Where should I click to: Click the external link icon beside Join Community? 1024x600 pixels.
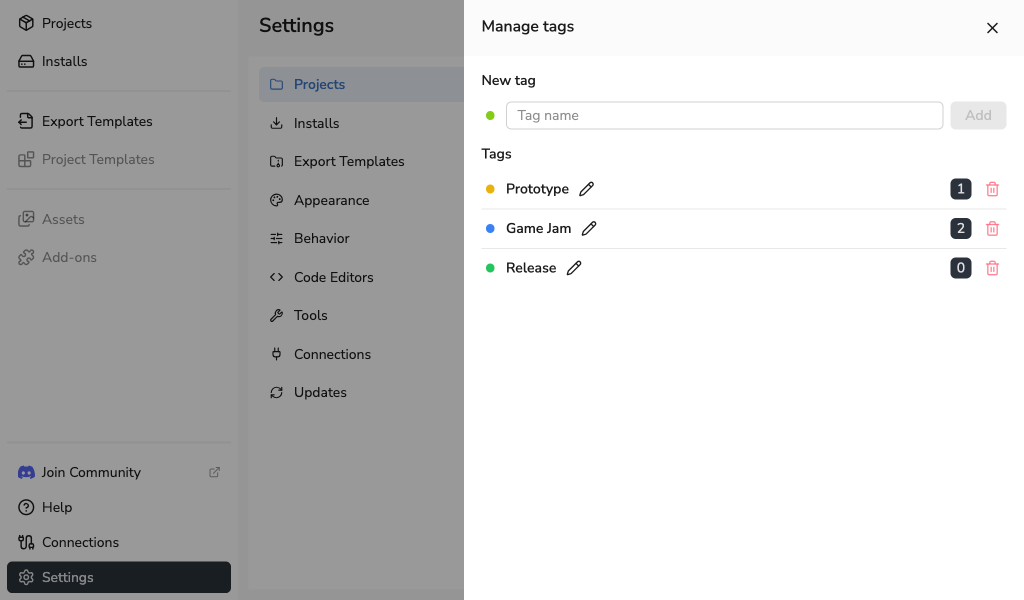[x=214, y=472]
